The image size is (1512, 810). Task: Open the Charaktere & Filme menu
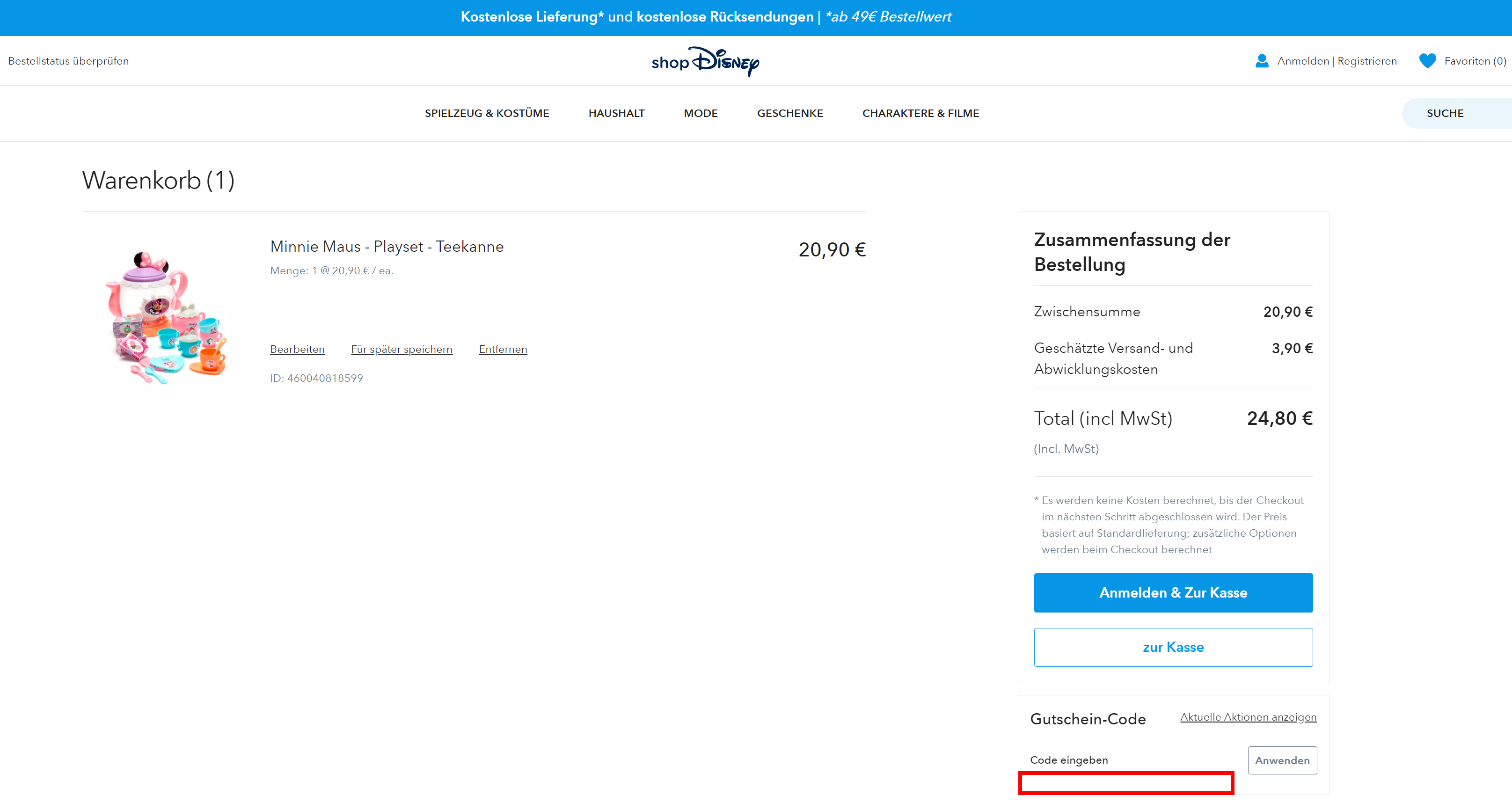coord(920,113)
